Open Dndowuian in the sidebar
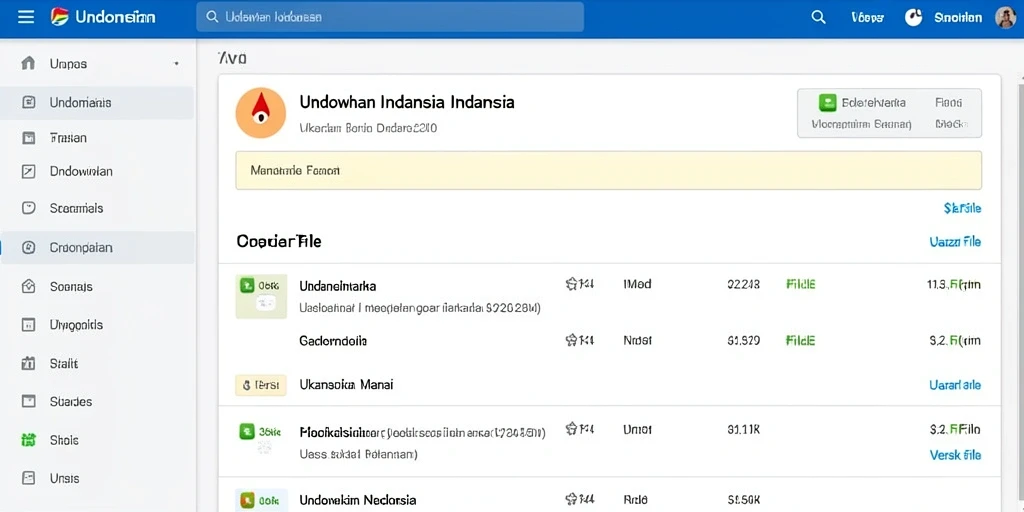This screenshot has width=1024, height=512. click(81, 172)
